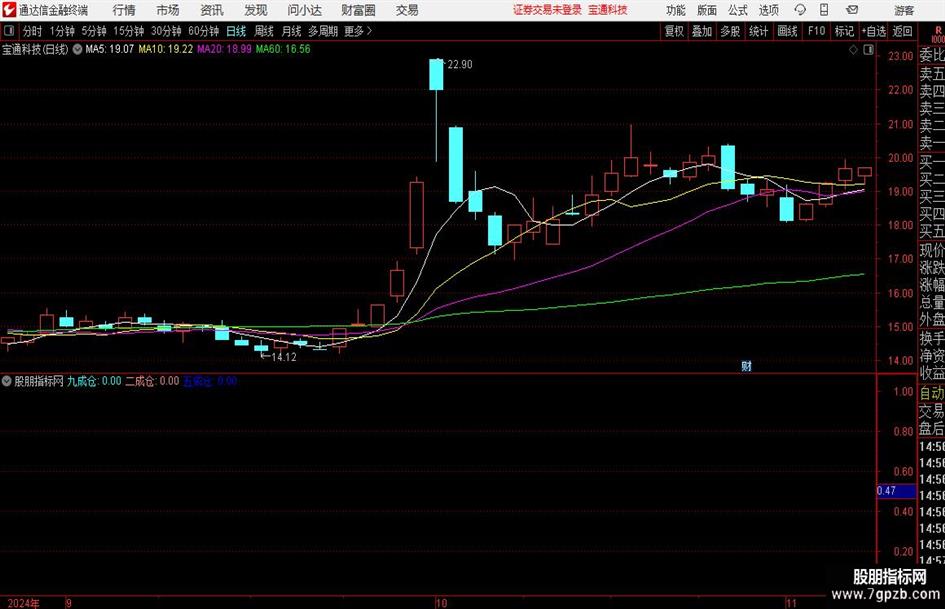Click the 九成仓: 0.00 indicator value
This screenshot has height=609, width=945.
coord(94,381)
